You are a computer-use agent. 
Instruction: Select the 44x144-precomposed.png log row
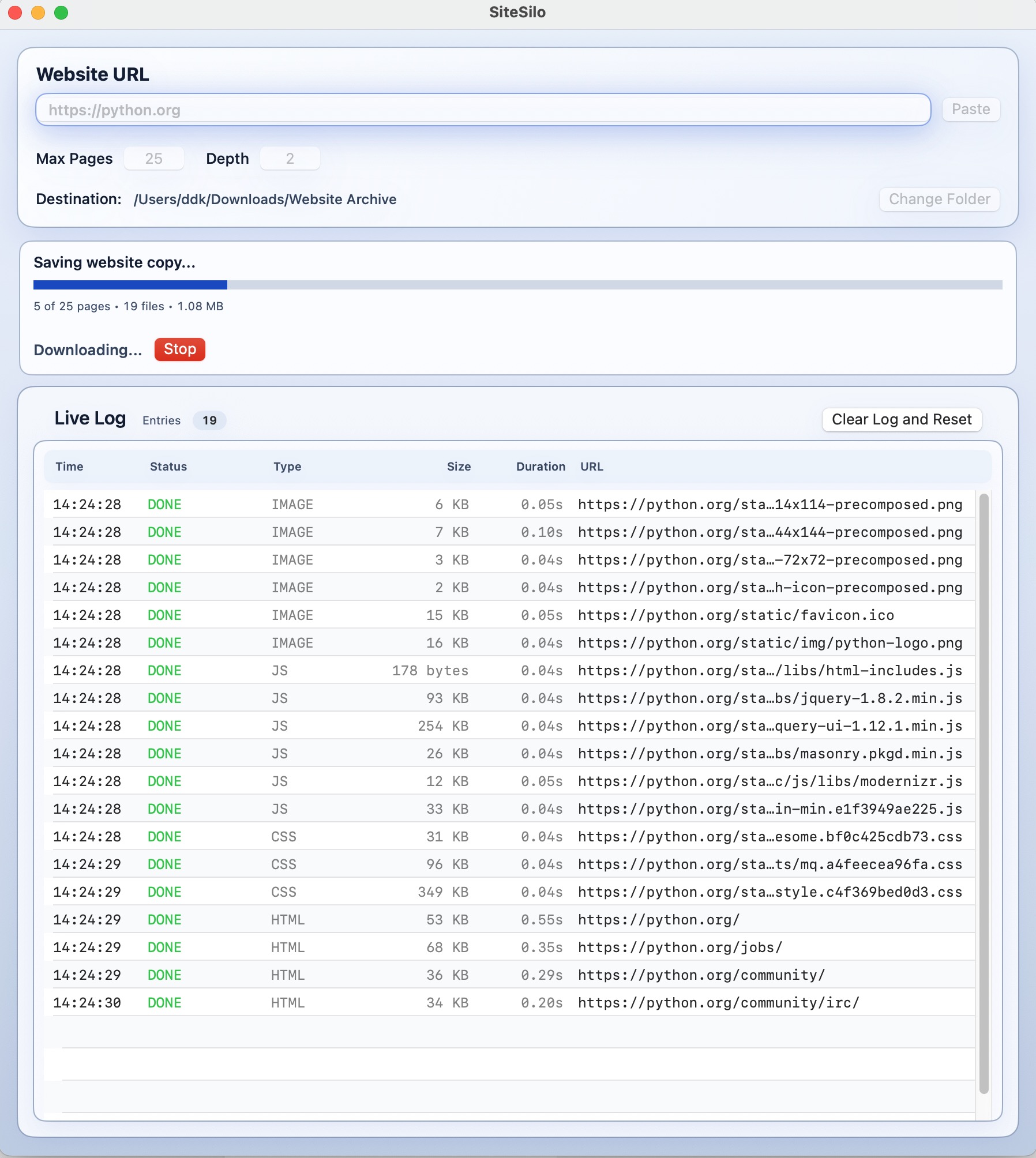tap(509, 532)
